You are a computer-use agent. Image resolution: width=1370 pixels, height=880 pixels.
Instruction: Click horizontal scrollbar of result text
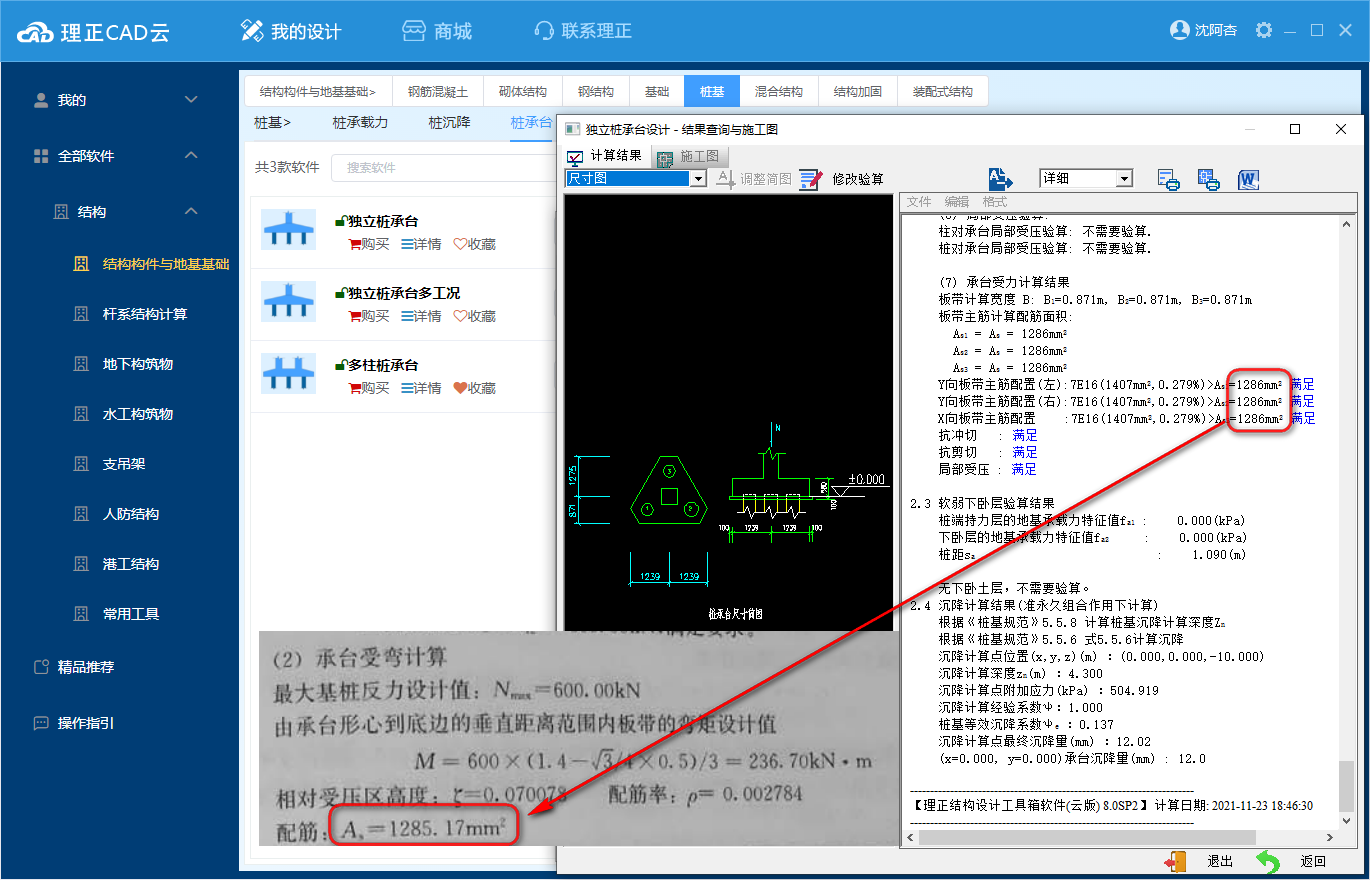[1120, 838]
